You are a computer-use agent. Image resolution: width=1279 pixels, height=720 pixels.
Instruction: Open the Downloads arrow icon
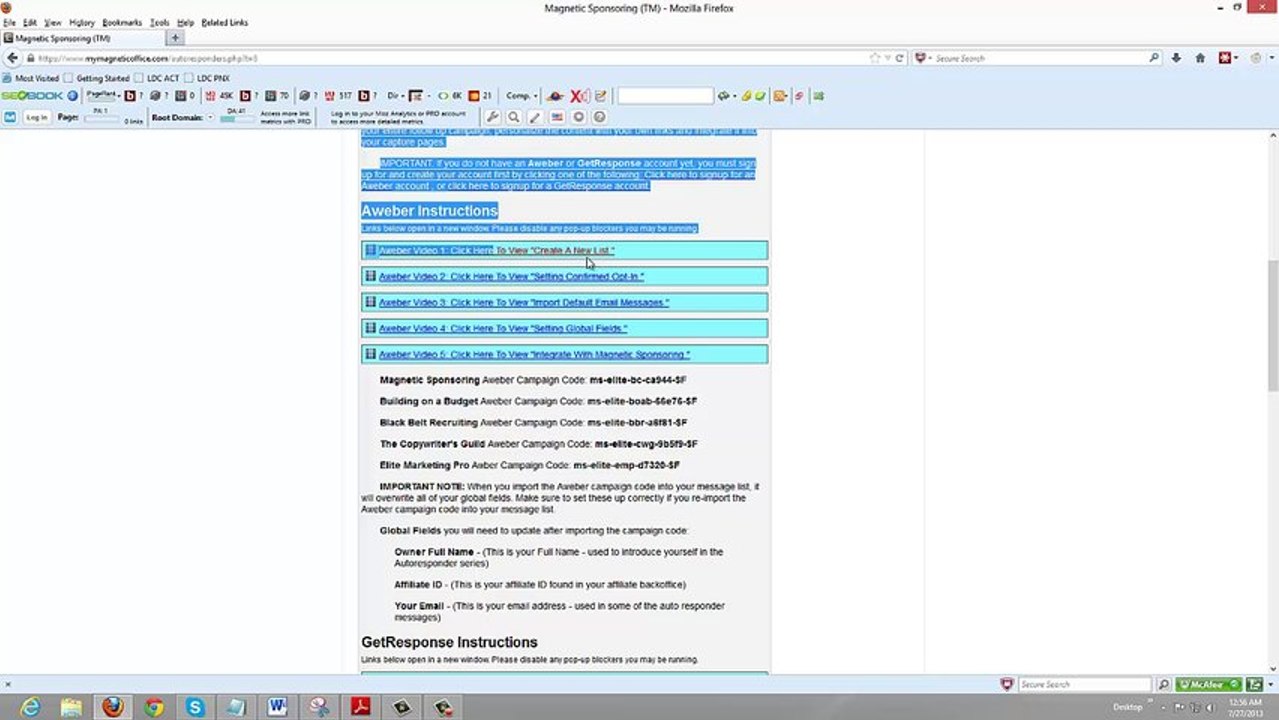point(1177,58)
